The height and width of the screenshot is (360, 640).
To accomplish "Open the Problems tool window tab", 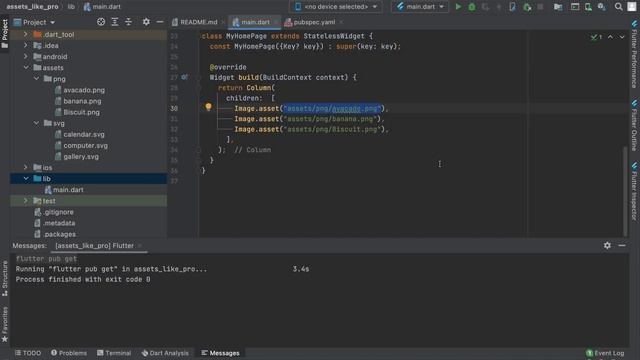I will point(69,353).
